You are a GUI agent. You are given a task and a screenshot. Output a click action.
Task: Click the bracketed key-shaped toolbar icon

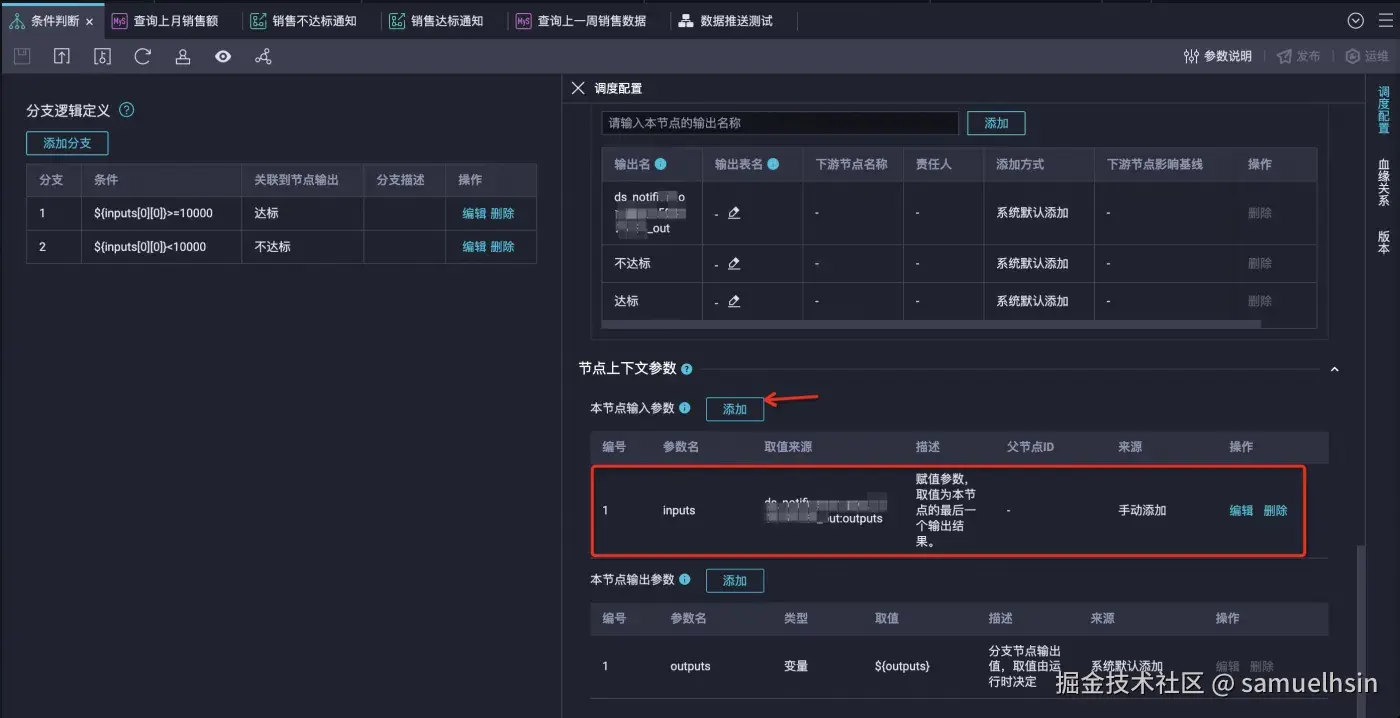tap(102, 57)
